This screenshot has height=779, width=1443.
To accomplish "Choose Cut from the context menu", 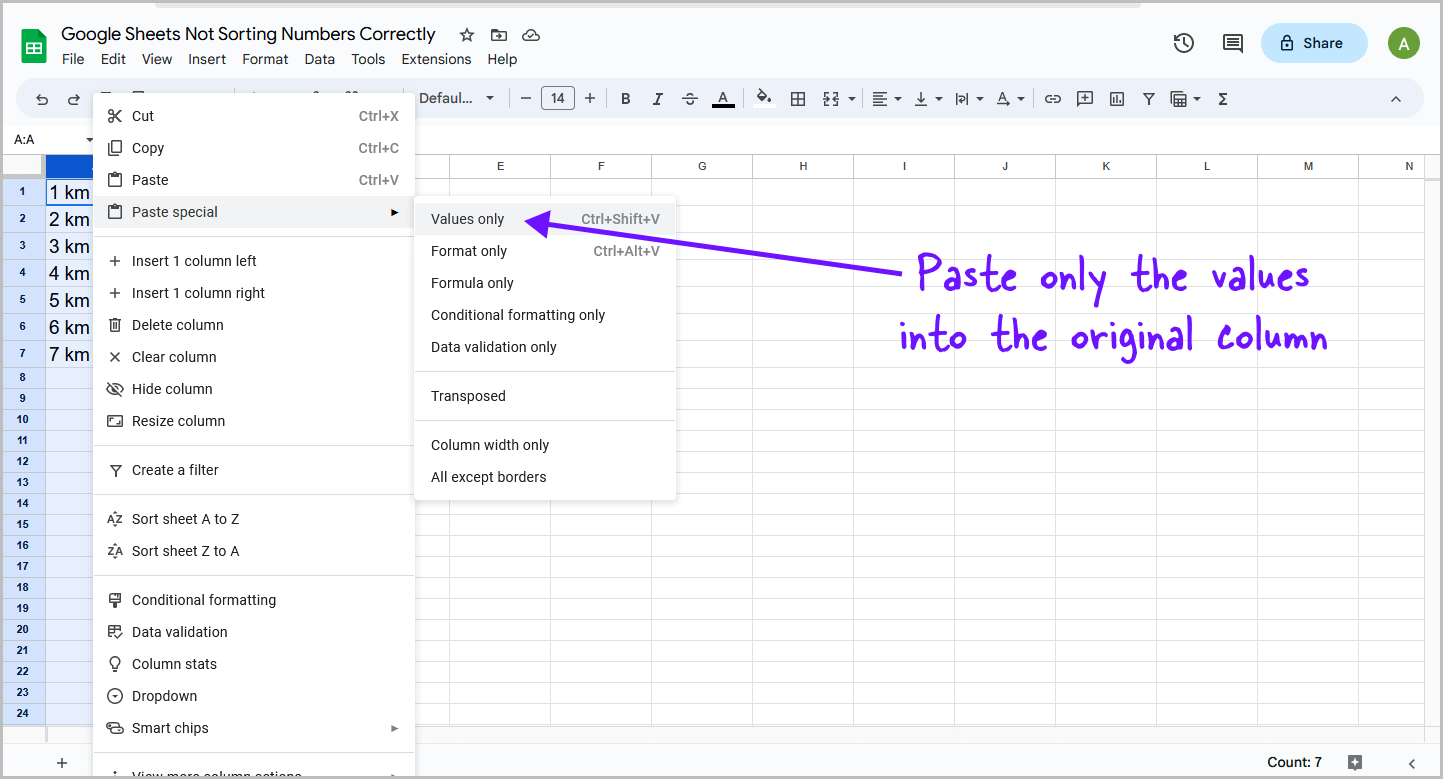I will (x=253, y=116).
